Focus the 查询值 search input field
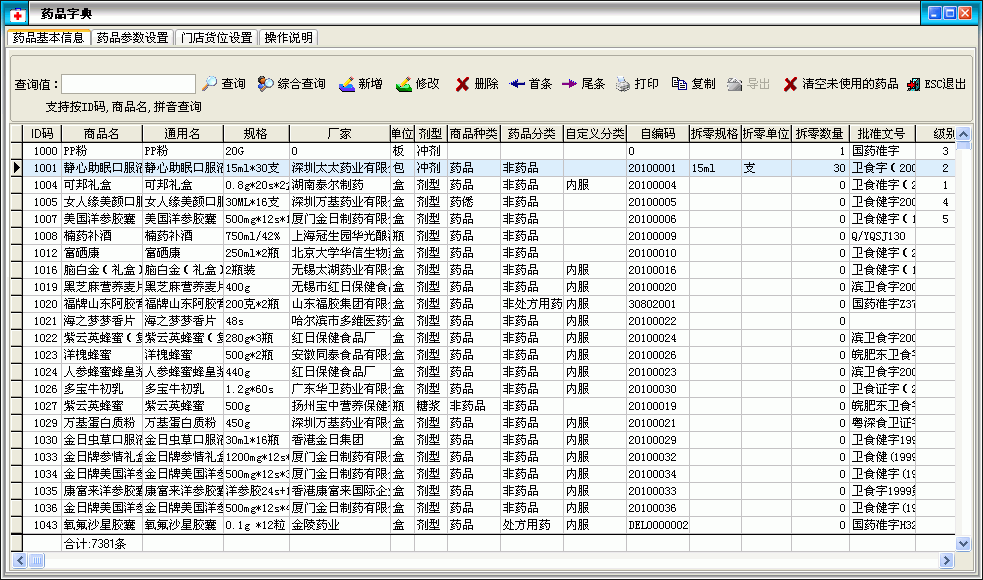The width and height of the screenshot is (983, 580). pyautogui.click(x=129, y=84)
